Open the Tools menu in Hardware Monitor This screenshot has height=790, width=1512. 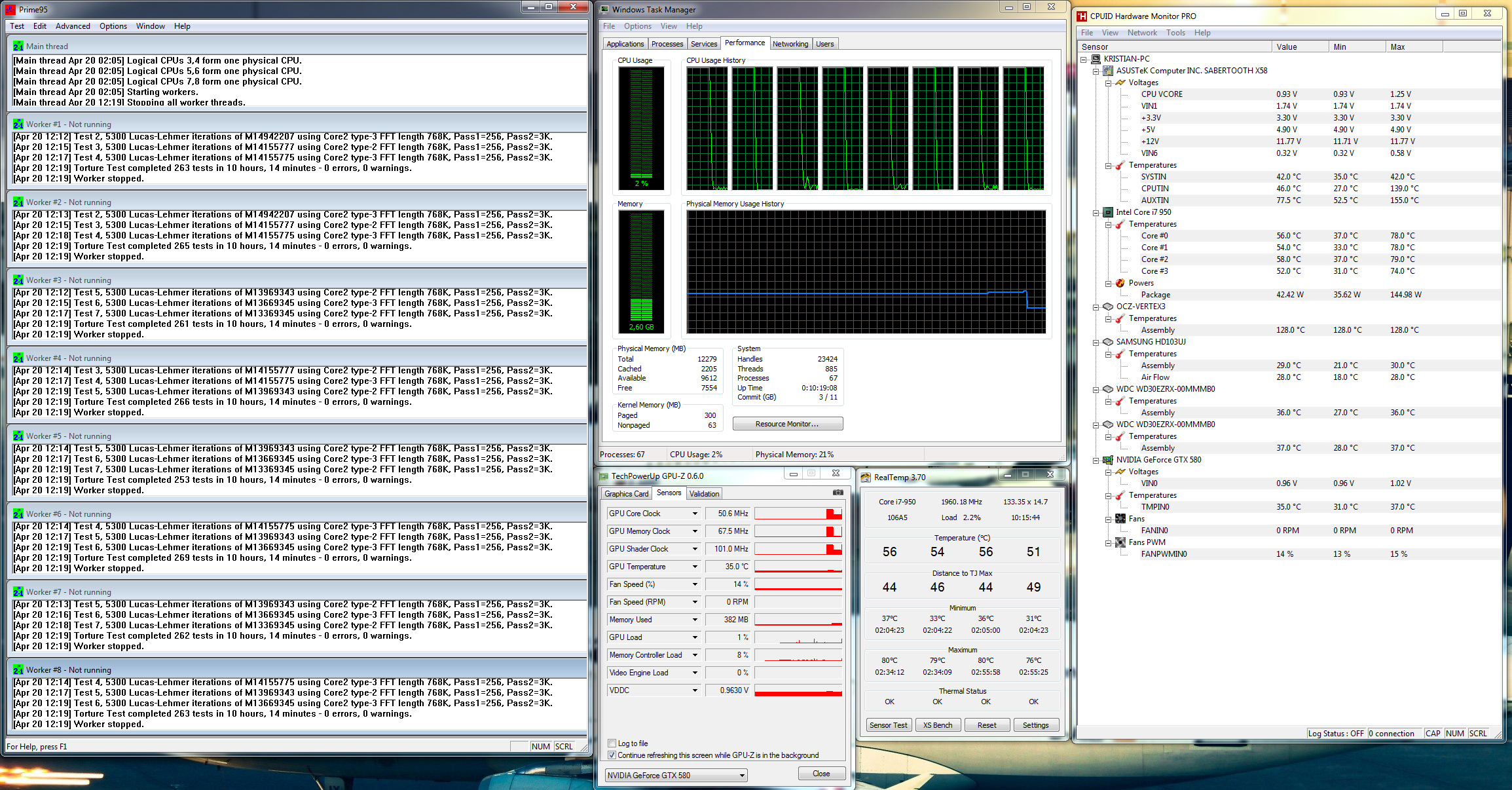click(1175, 33)
